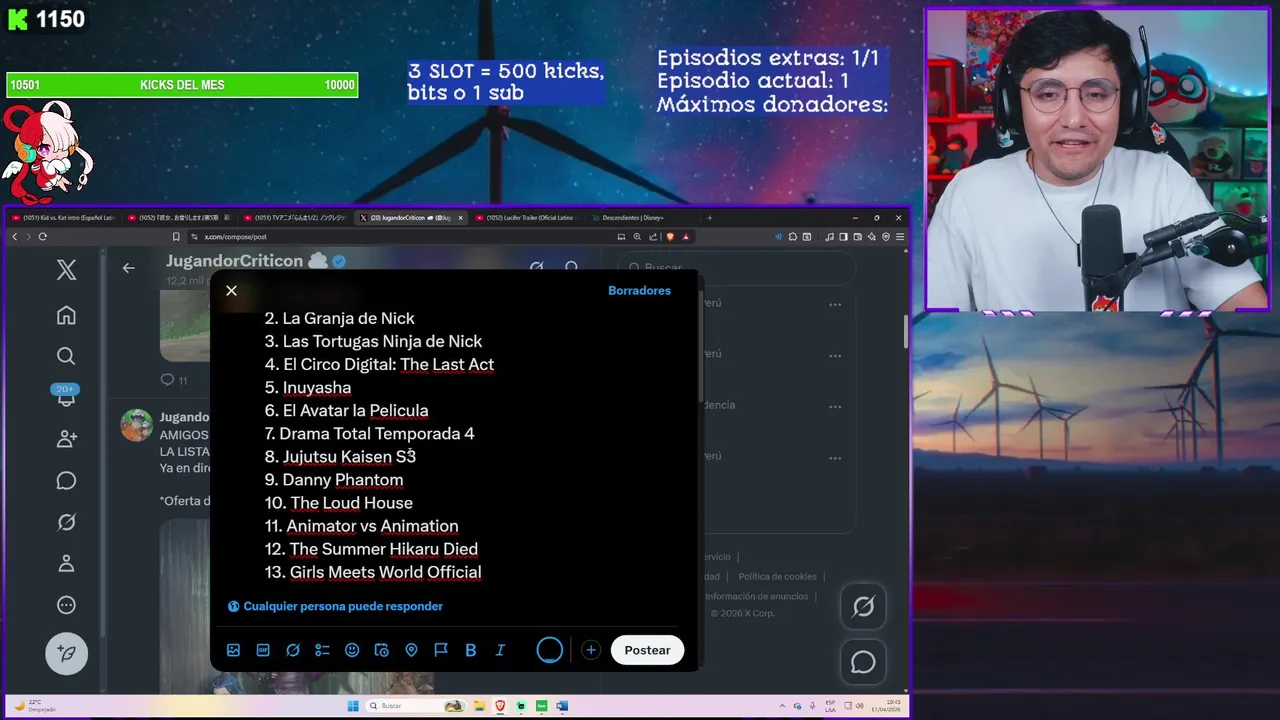The height and width of the screenshot is (720, 1280).
Task: Click inside post text at 'Inuyasha' line
Action: (308, 388)
